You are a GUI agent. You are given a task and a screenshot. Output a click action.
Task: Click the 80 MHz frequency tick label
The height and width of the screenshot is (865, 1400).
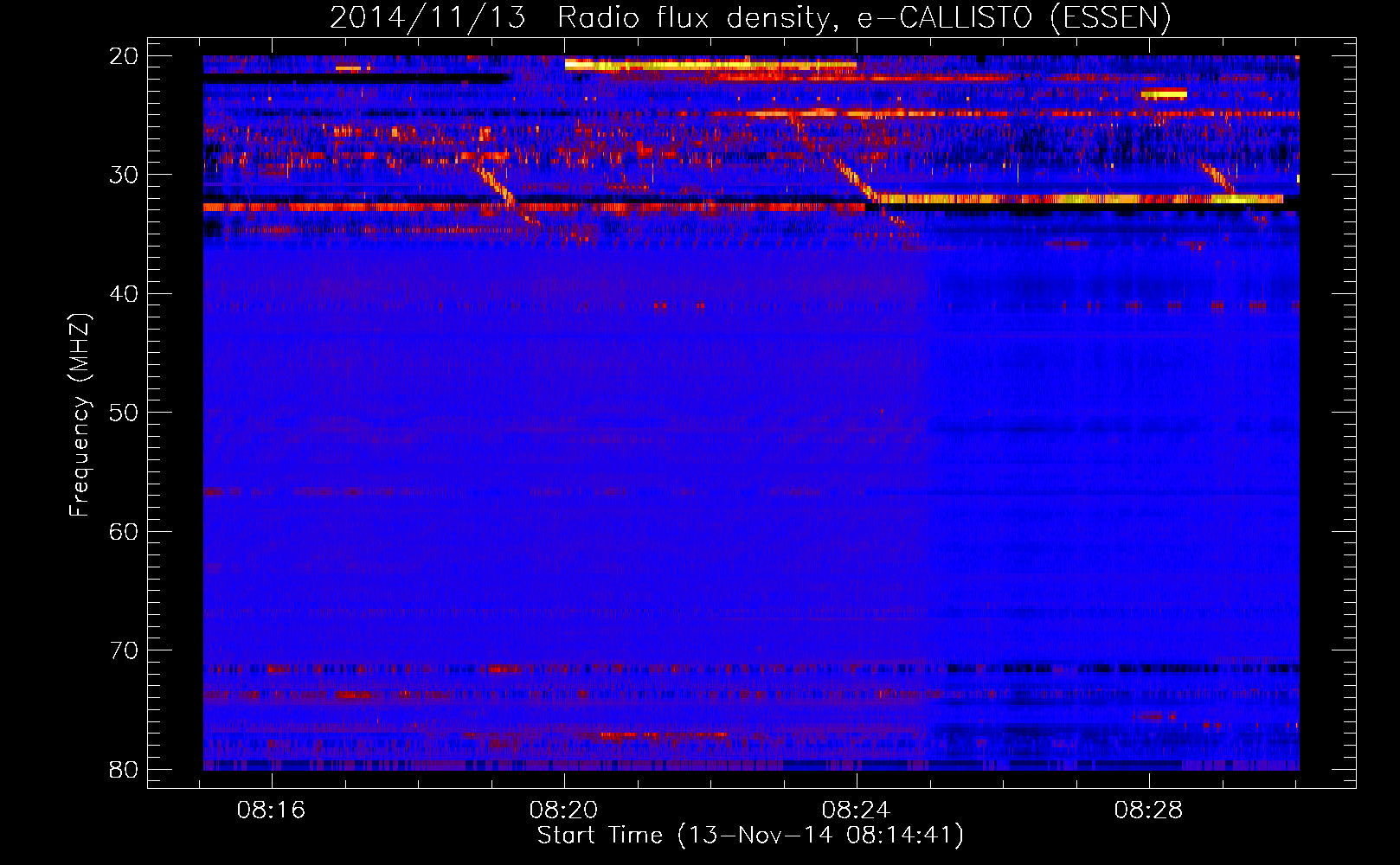coord(124,769)
